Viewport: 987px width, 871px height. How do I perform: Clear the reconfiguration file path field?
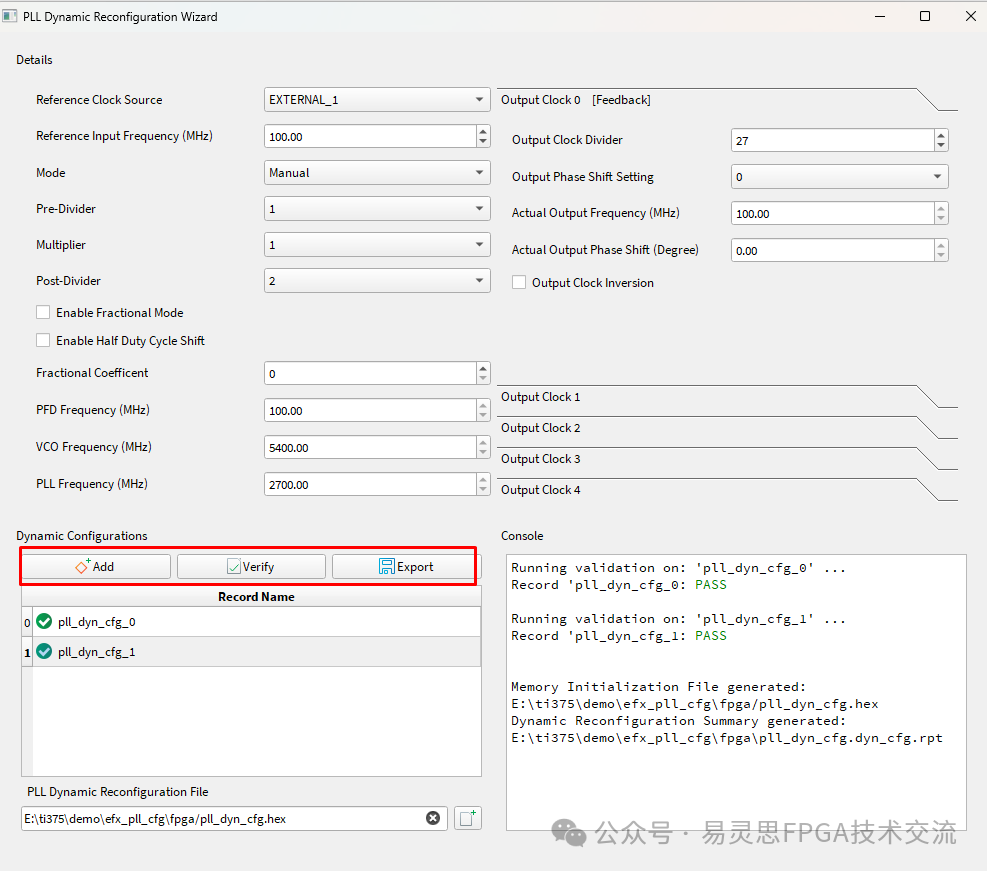point(433,818)
